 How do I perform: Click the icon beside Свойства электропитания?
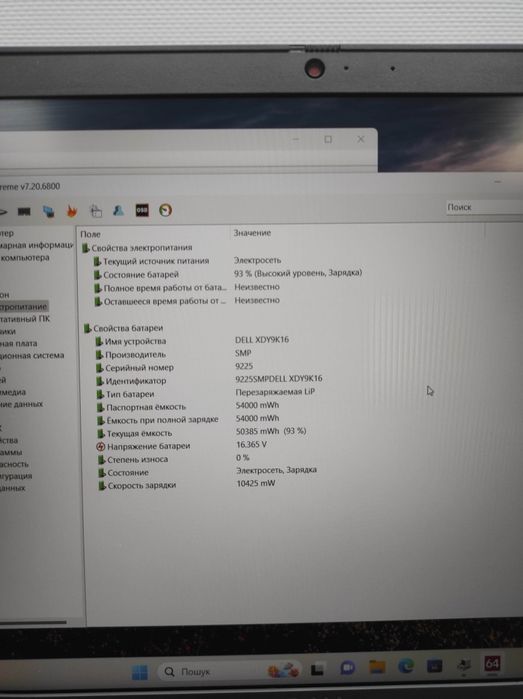86,248
